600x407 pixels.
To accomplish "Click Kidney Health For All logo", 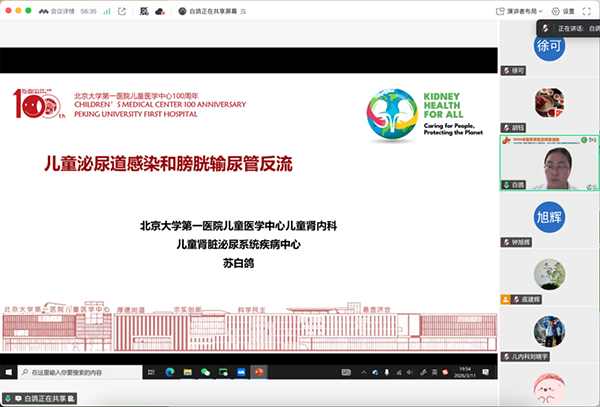I will pos(424,115).
